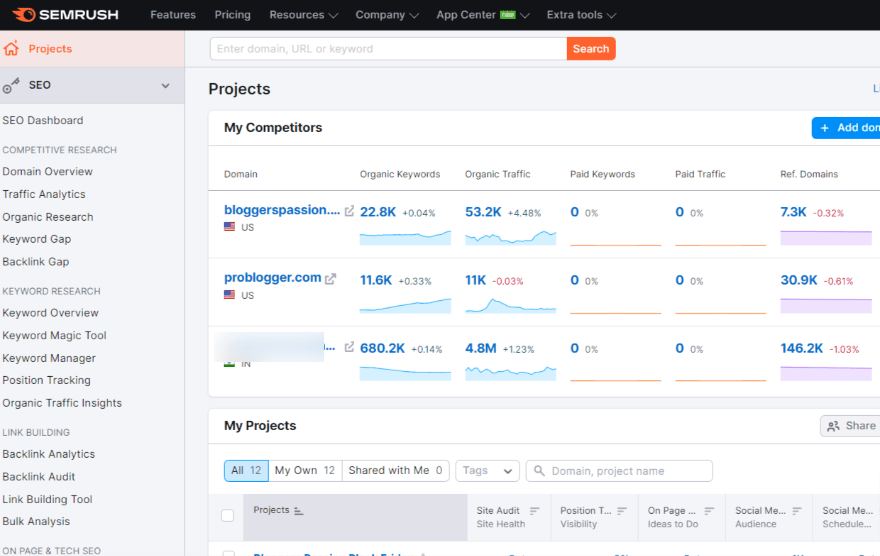The height and width of the screenshot is (556, 880).
Task: Click the orange Search button
Action: (x=591, y=49)
